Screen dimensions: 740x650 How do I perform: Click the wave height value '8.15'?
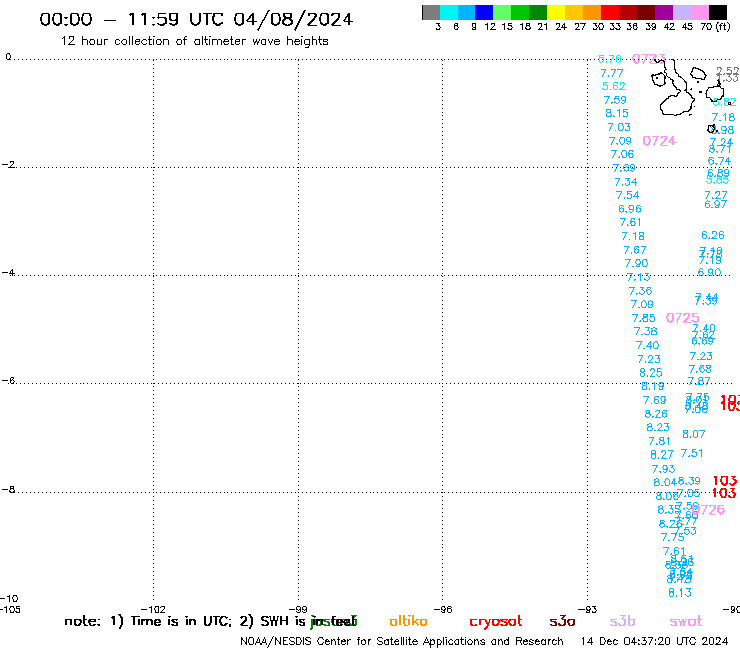(617, 113)
